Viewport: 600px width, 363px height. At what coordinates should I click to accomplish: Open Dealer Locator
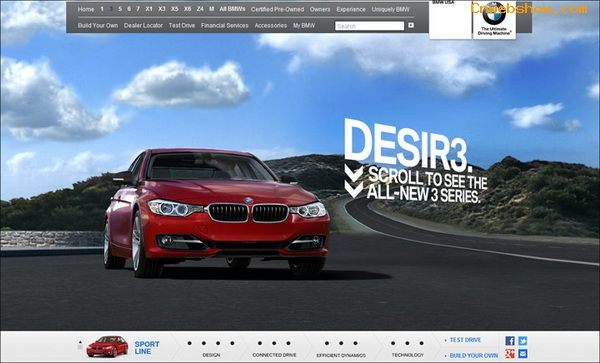[x=143, y=25]
